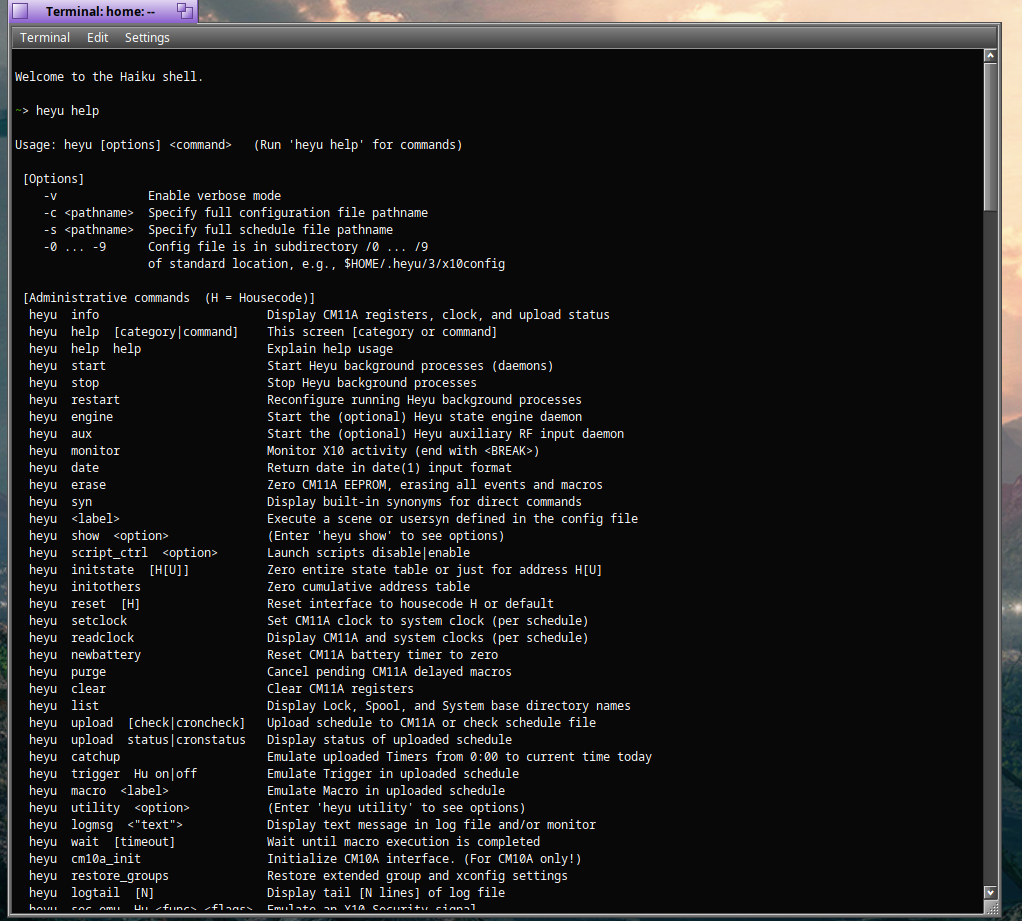Click the 'heyu syn' command
The image size is (1022, 921).
(x=60, y=502)
